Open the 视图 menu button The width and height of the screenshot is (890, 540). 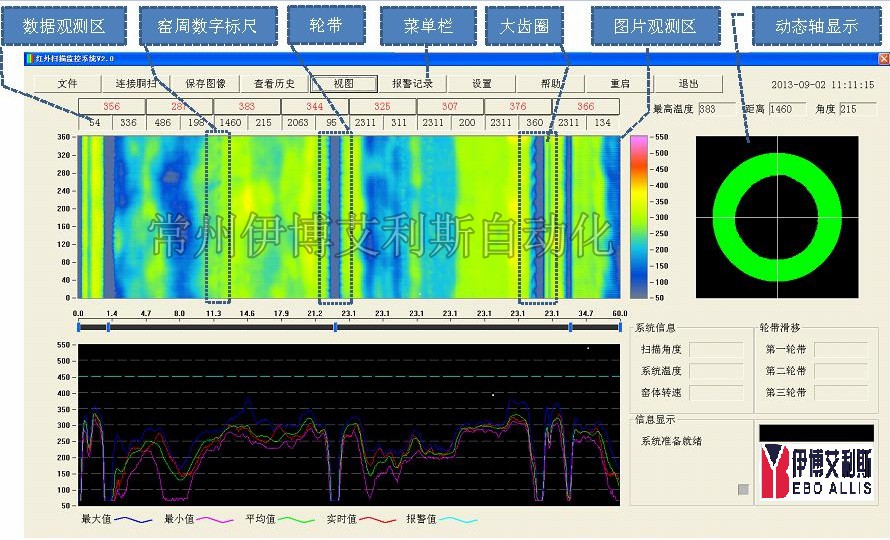(x=344, y=84)
